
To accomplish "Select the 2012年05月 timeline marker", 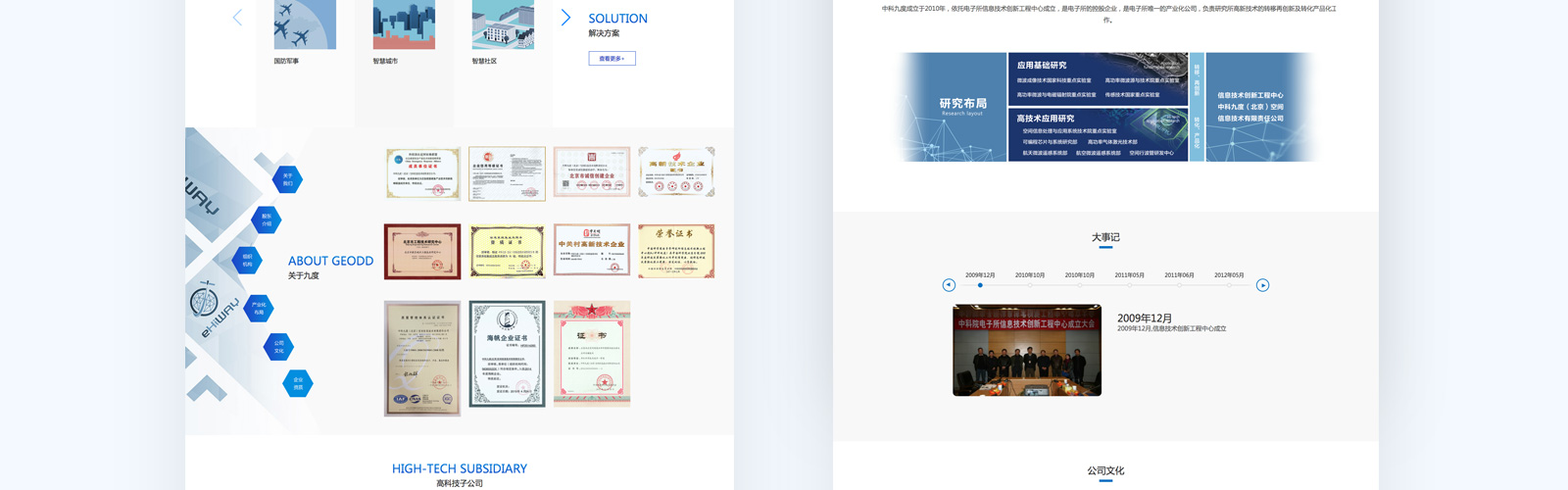I will click(x=1229, y=285).
